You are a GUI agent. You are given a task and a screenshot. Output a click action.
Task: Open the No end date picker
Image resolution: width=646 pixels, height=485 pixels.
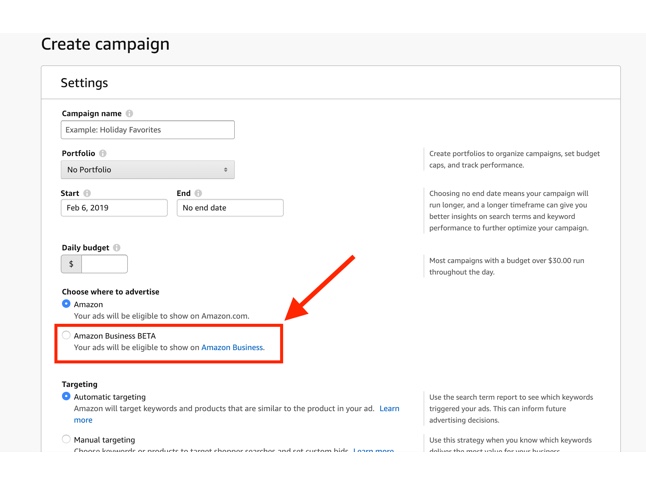click(230, 208)
